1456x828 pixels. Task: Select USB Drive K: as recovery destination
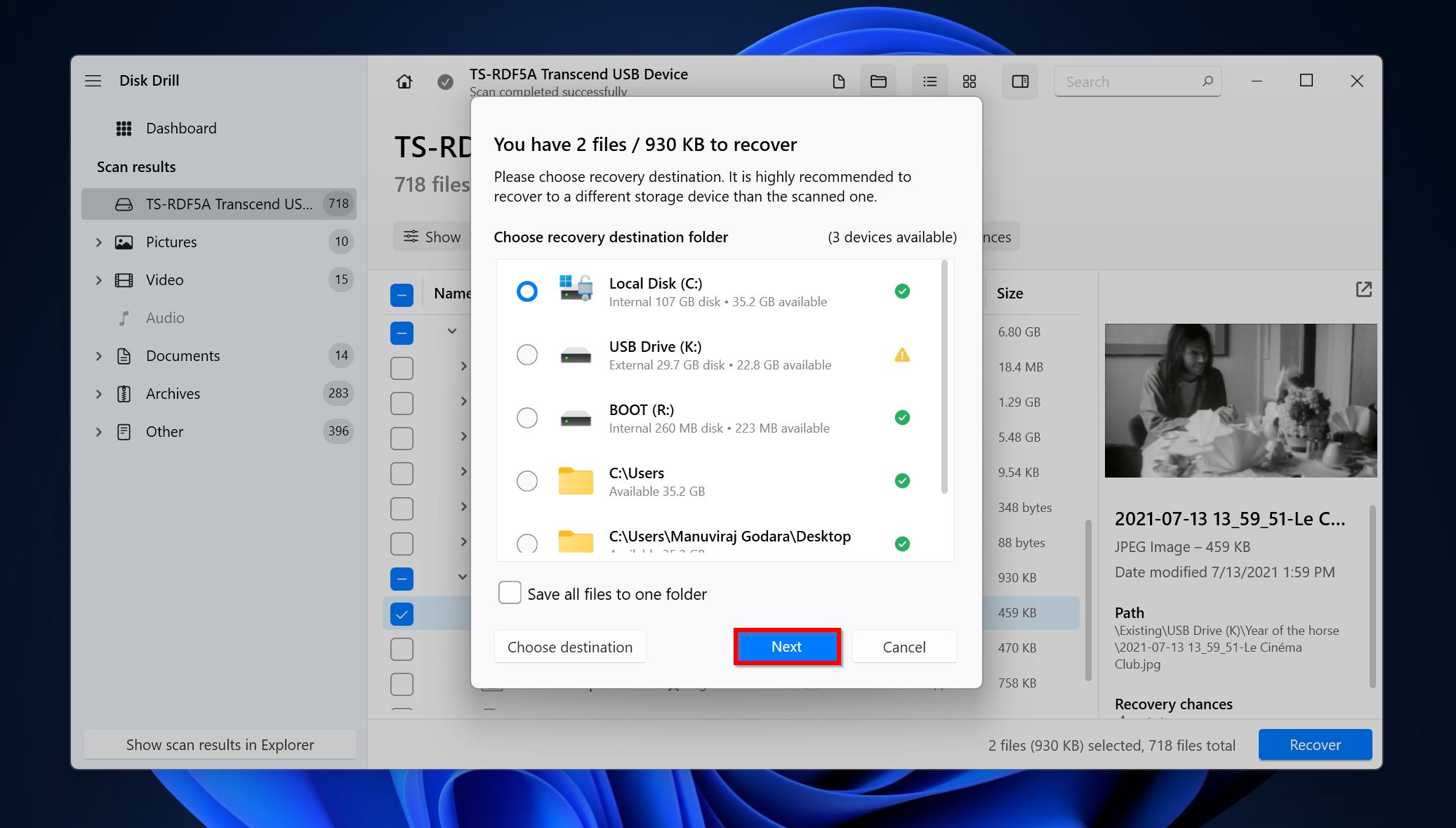527,354
